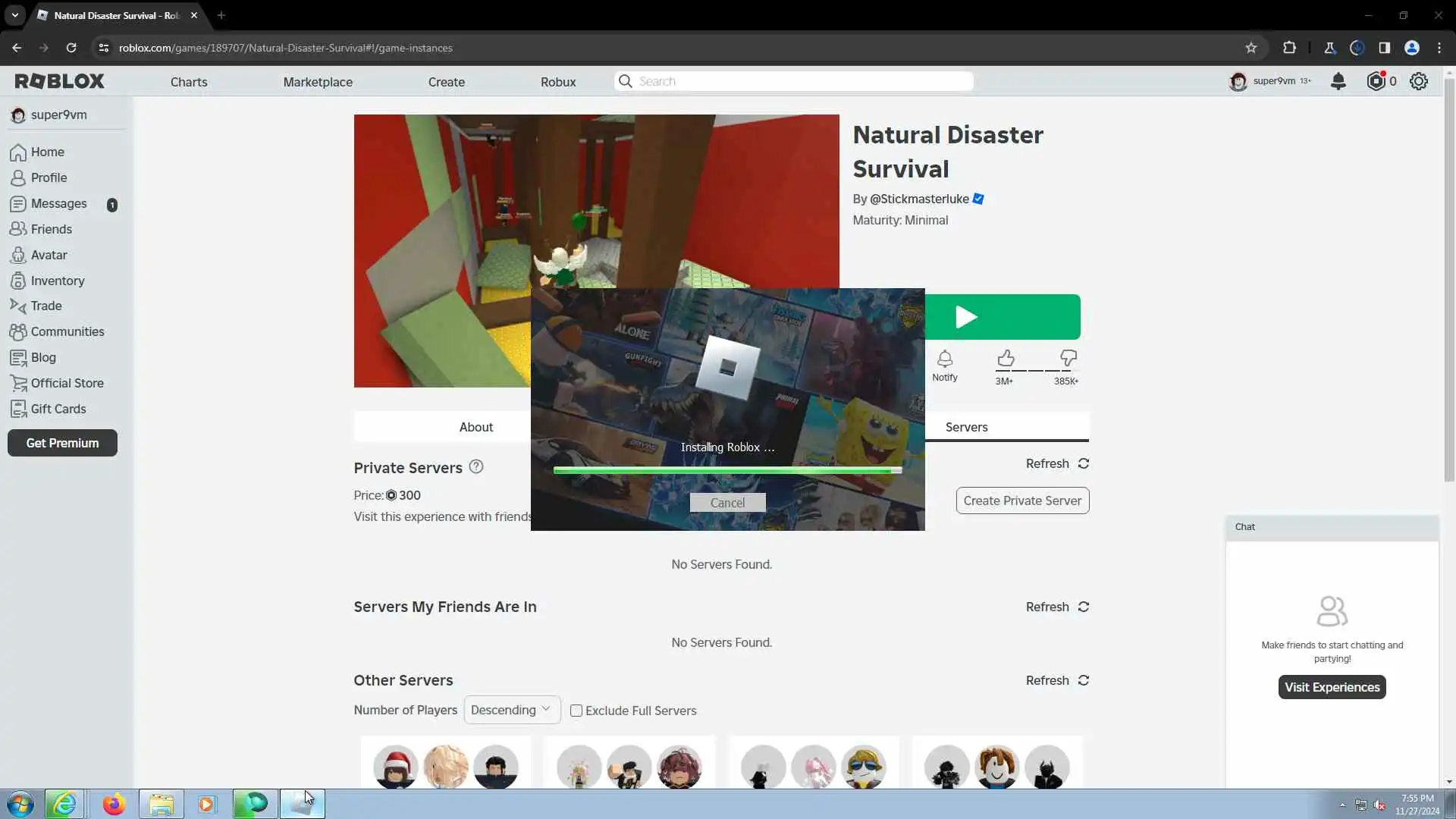Cancel the Roblox installation
Screen dimensions: 1456x819
click(x=726, y=503)
